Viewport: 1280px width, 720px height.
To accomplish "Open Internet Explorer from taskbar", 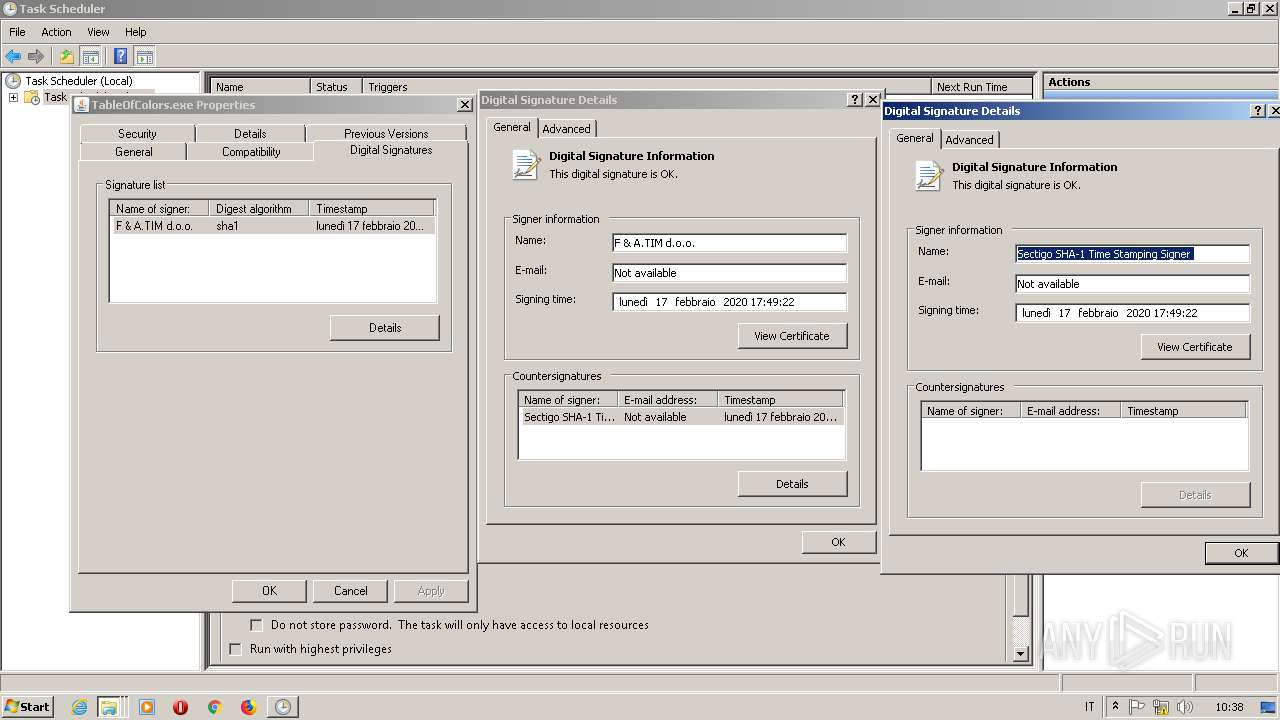I will click(80, 707).
